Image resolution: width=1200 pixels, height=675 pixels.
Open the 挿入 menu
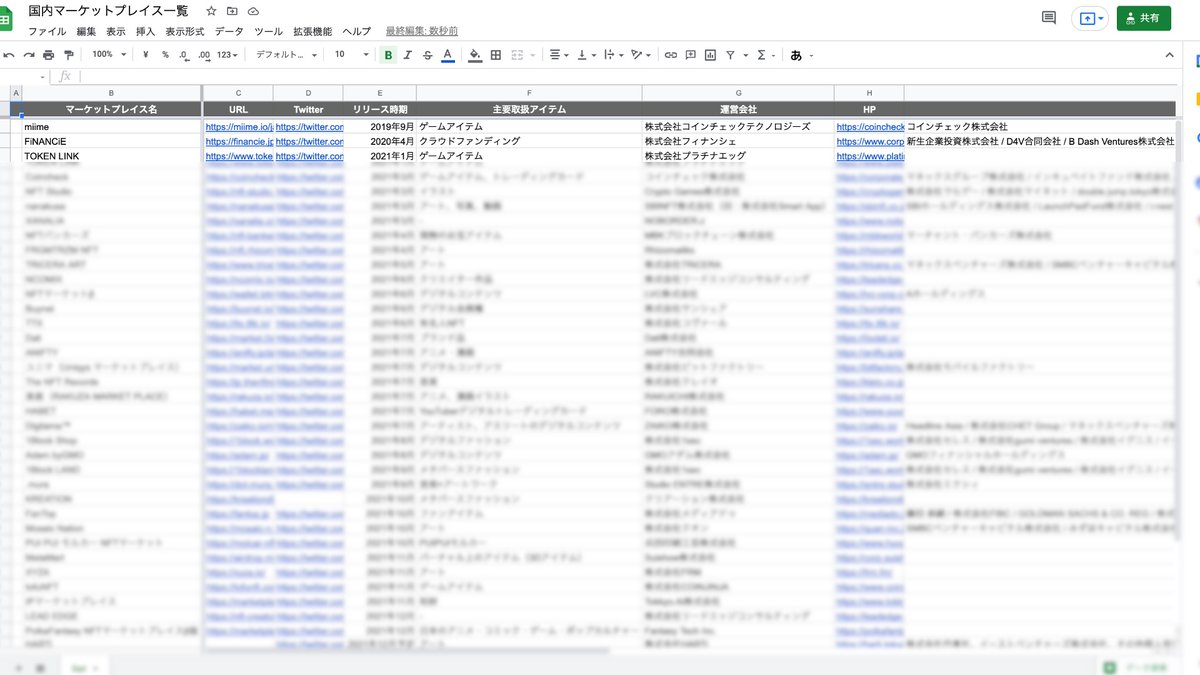tap(146, 32)
